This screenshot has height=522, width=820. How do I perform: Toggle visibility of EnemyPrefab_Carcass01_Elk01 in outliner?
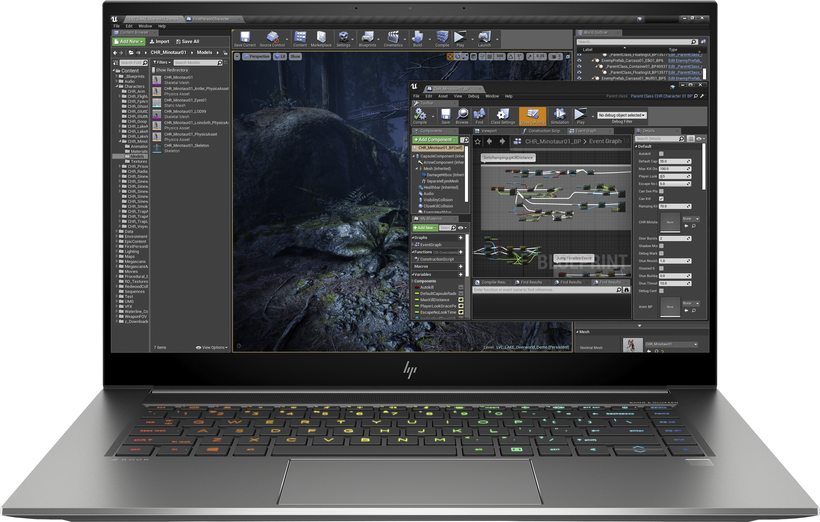pos(579,61)
